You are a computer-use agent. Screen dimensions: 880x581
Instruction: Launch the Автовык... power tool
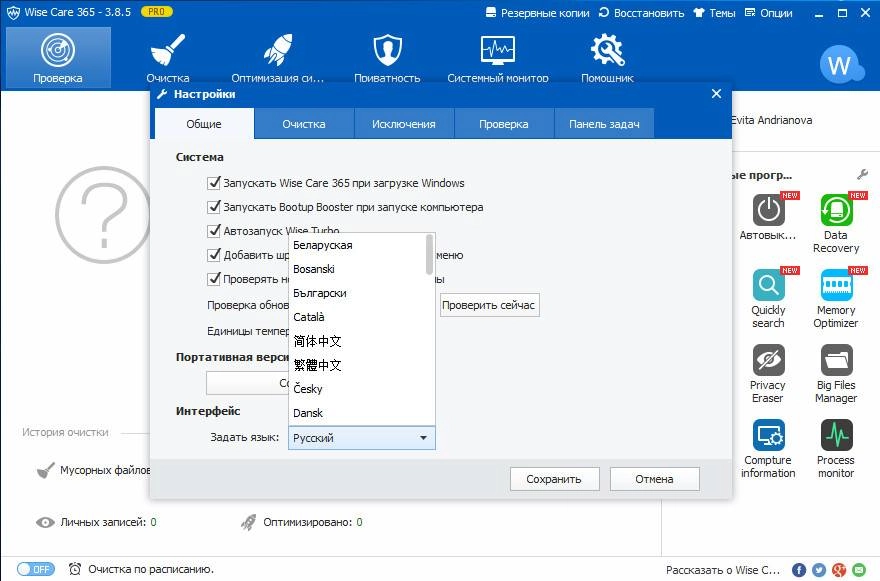[x=768, y=217]
